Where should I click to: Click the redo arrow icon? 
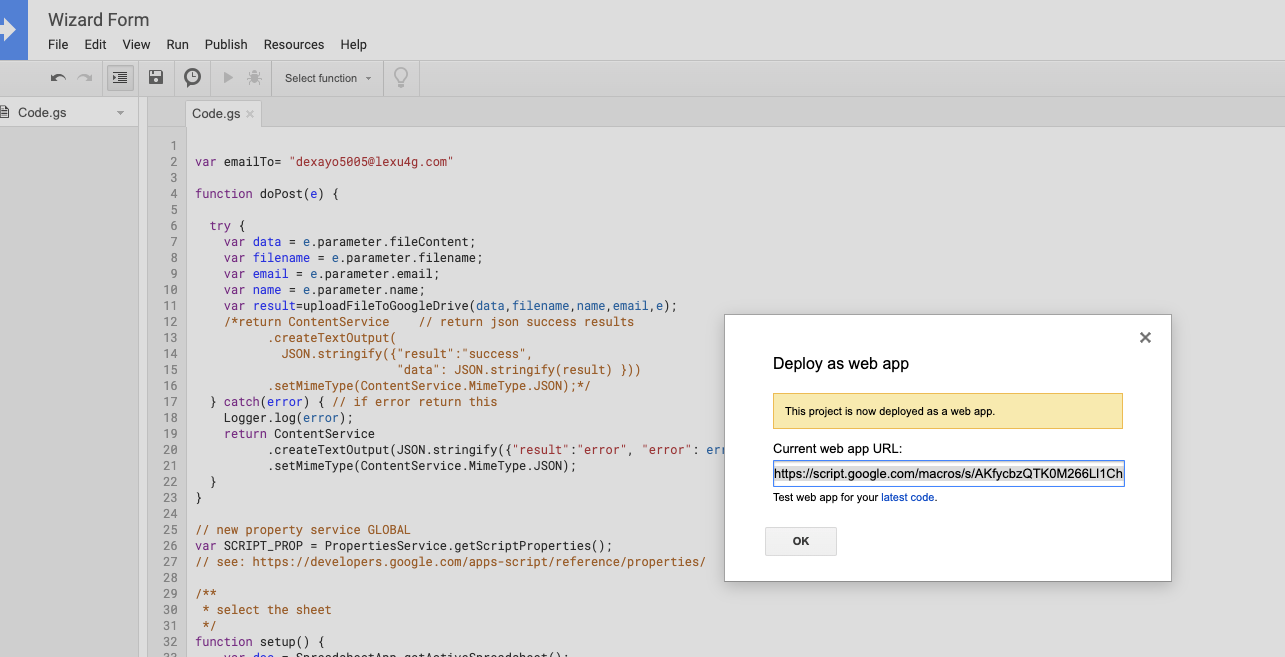pyautogui.click(x=85, y=78)
